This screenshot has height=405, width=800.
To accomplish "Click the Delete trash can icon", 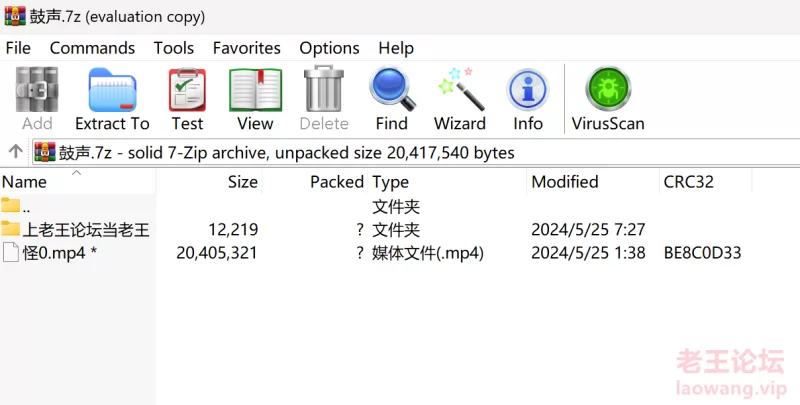I will pos(324,99).
